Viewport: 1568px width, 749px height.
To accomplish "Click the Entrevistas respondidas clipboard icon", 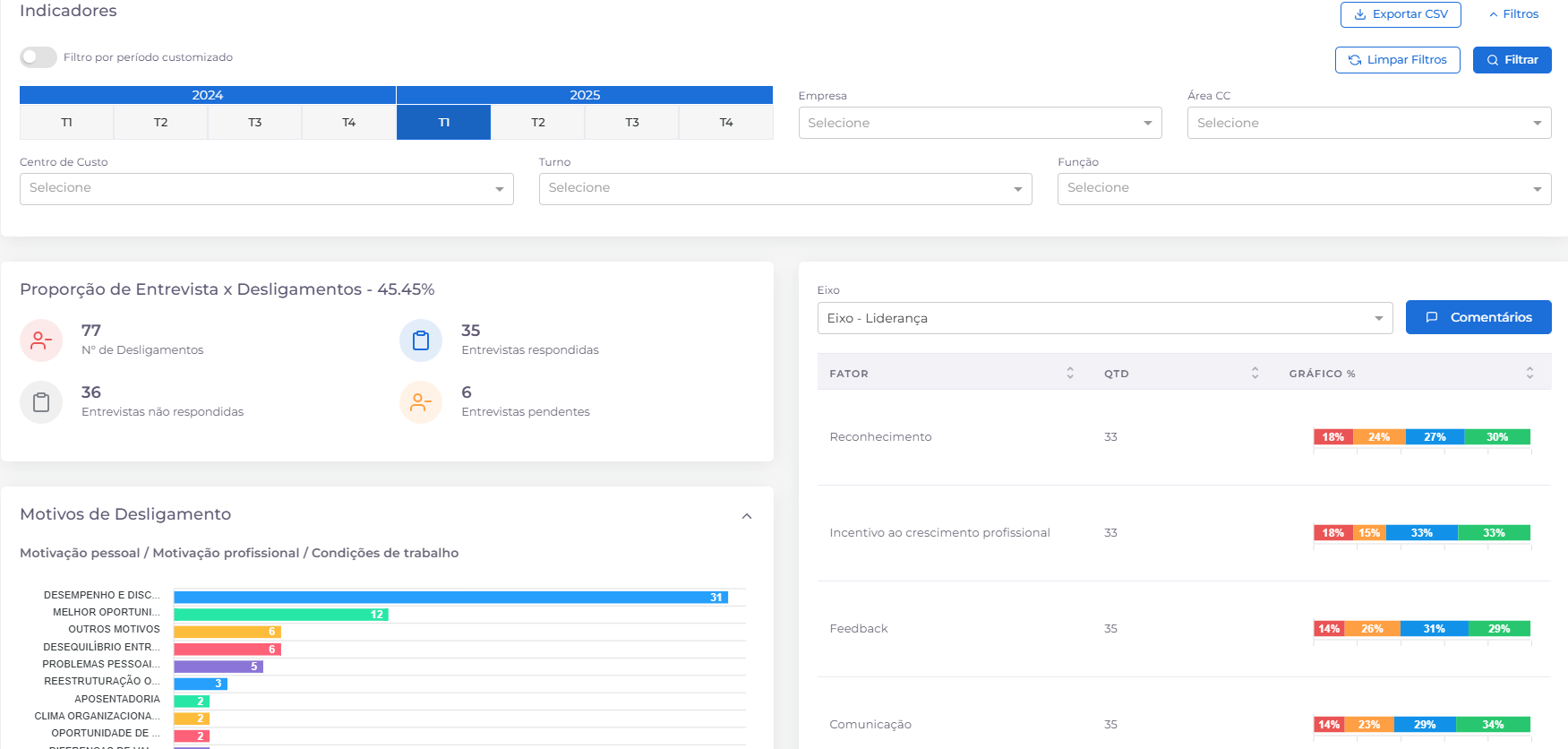I will (421, 340).
